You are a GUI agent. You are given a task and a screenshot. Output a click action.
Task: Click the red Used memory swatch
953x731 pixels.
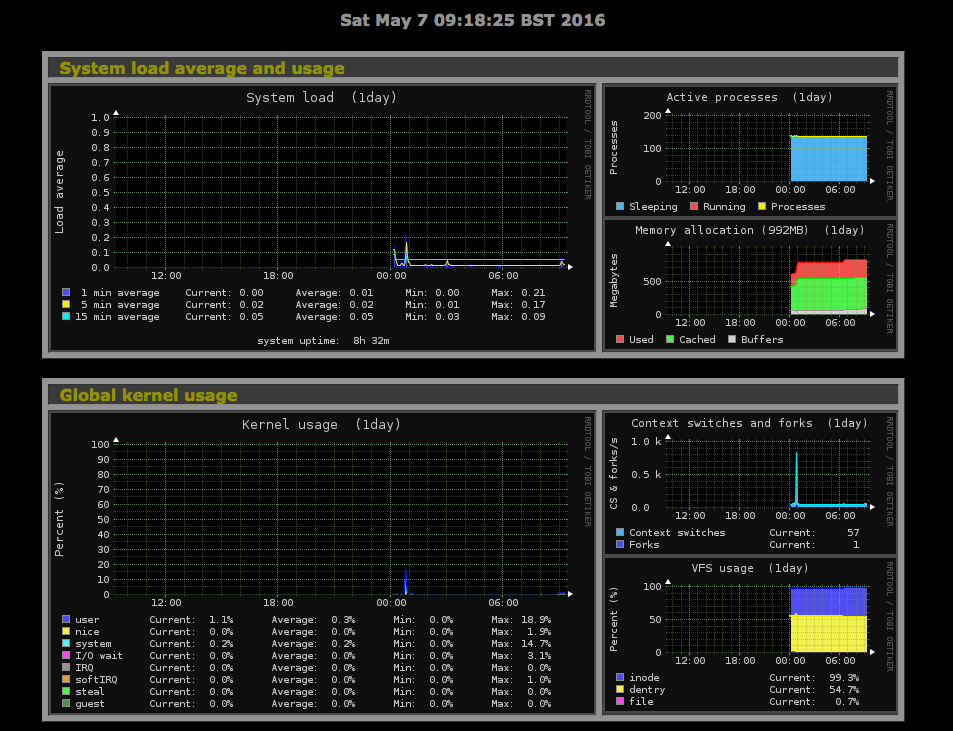pyautogui.click(x=620, y=339)
